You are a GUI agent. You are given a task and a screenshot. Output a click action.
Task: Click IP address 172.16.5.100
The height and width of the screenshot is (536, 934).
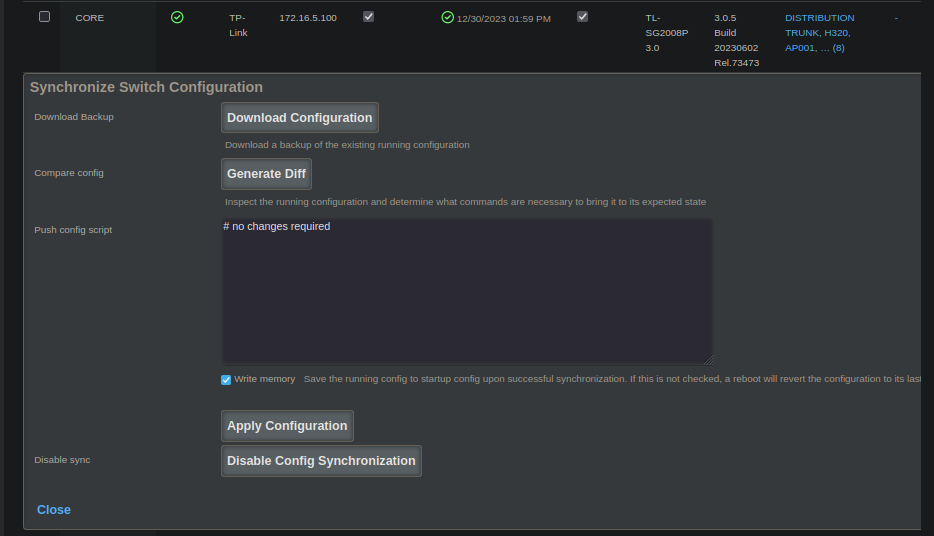pyautogui.click(x=308, y=18)
